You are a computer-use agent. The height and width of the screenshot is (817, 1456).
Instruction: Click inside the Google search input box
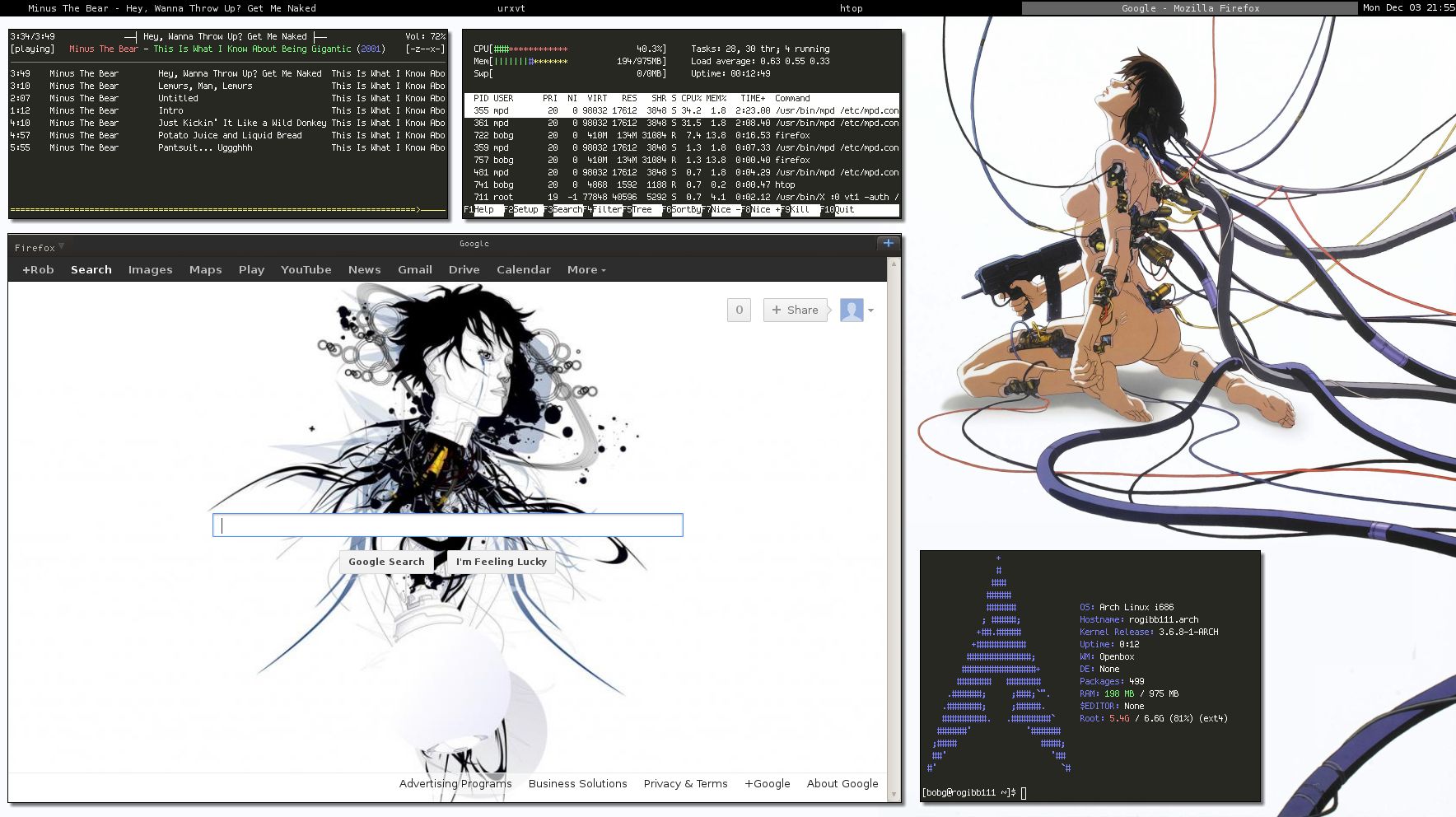coord(447,525)
